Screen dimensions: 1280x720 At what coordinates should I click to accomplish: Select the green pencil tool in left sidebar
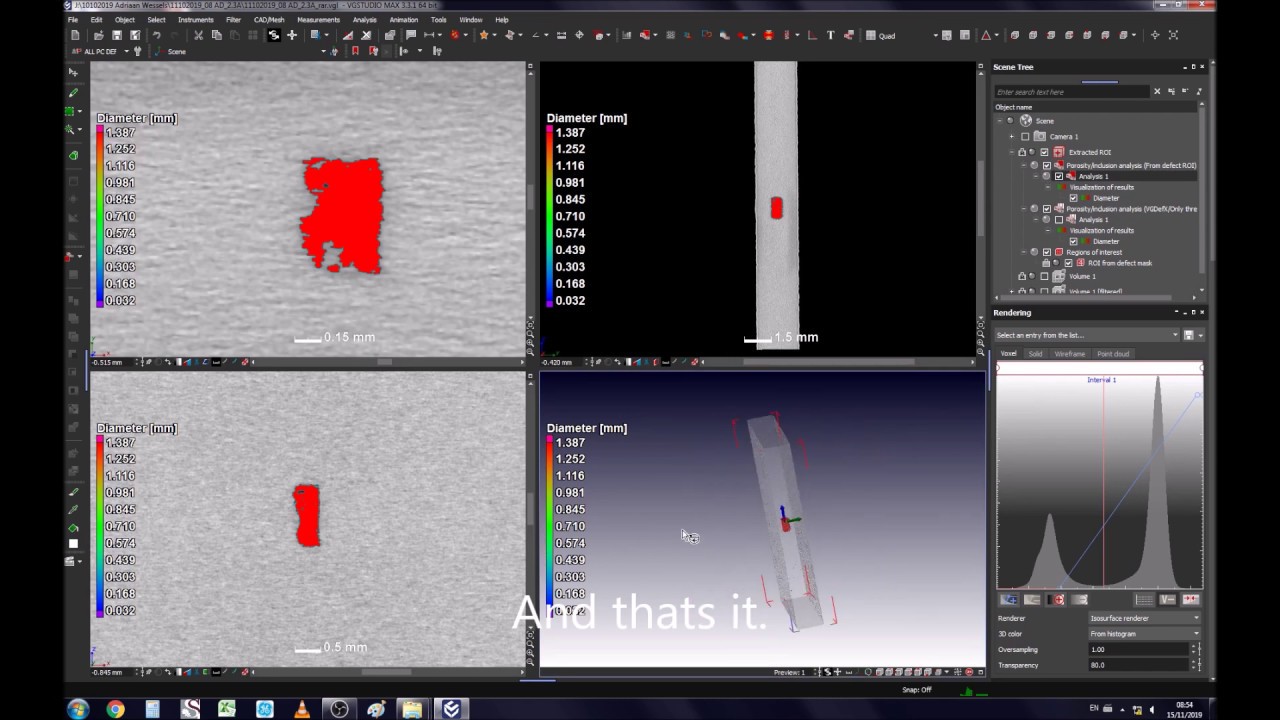(73, 92)
